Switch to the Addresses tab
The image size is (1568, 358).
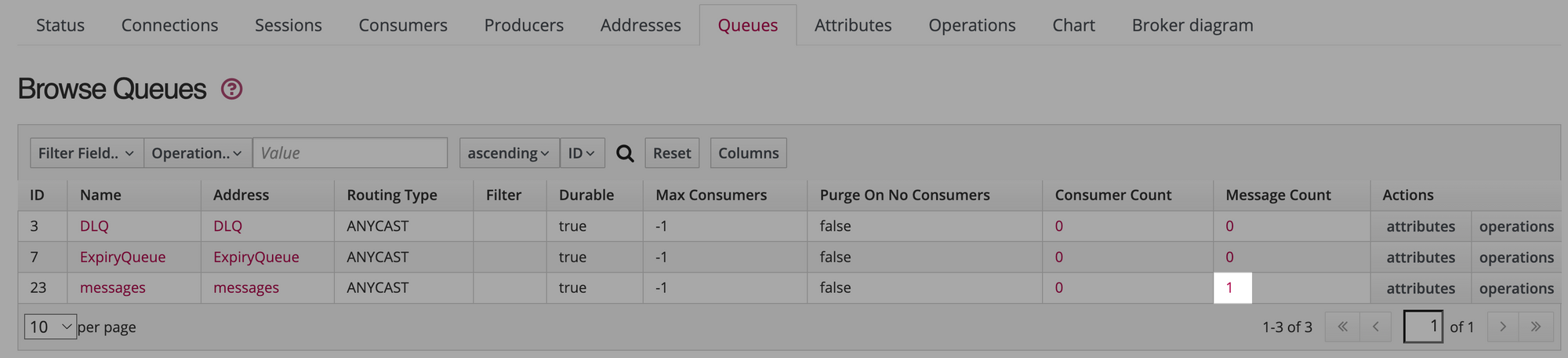click(x=640, y=25)
